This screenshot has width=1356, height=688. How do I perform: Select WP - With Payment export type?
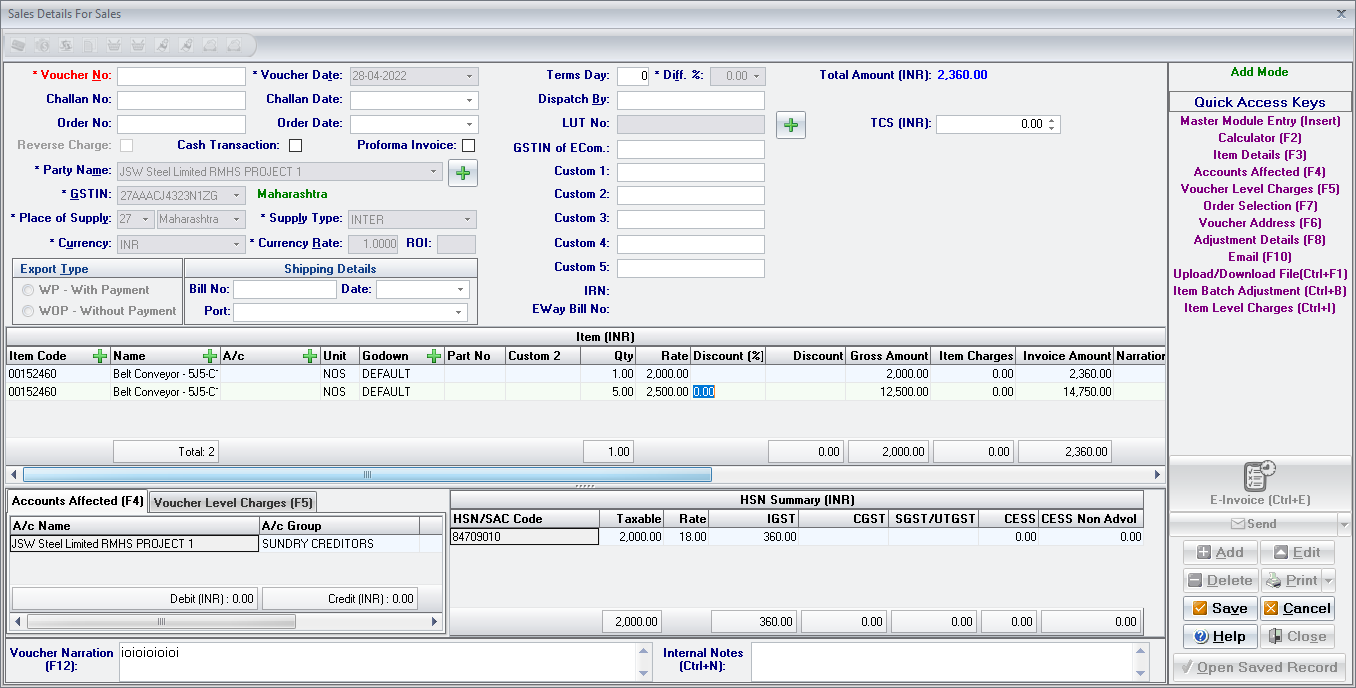[28, 290]
